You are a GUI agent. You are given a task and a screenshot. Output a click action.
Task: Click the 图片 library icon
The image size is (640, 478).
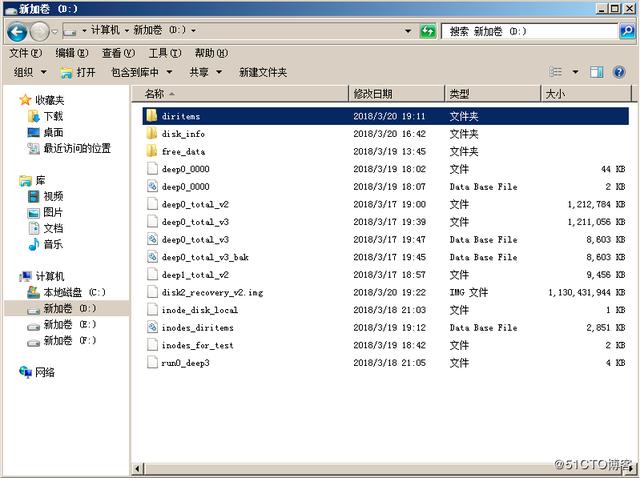pyautogui.click(x=33, y=213)
